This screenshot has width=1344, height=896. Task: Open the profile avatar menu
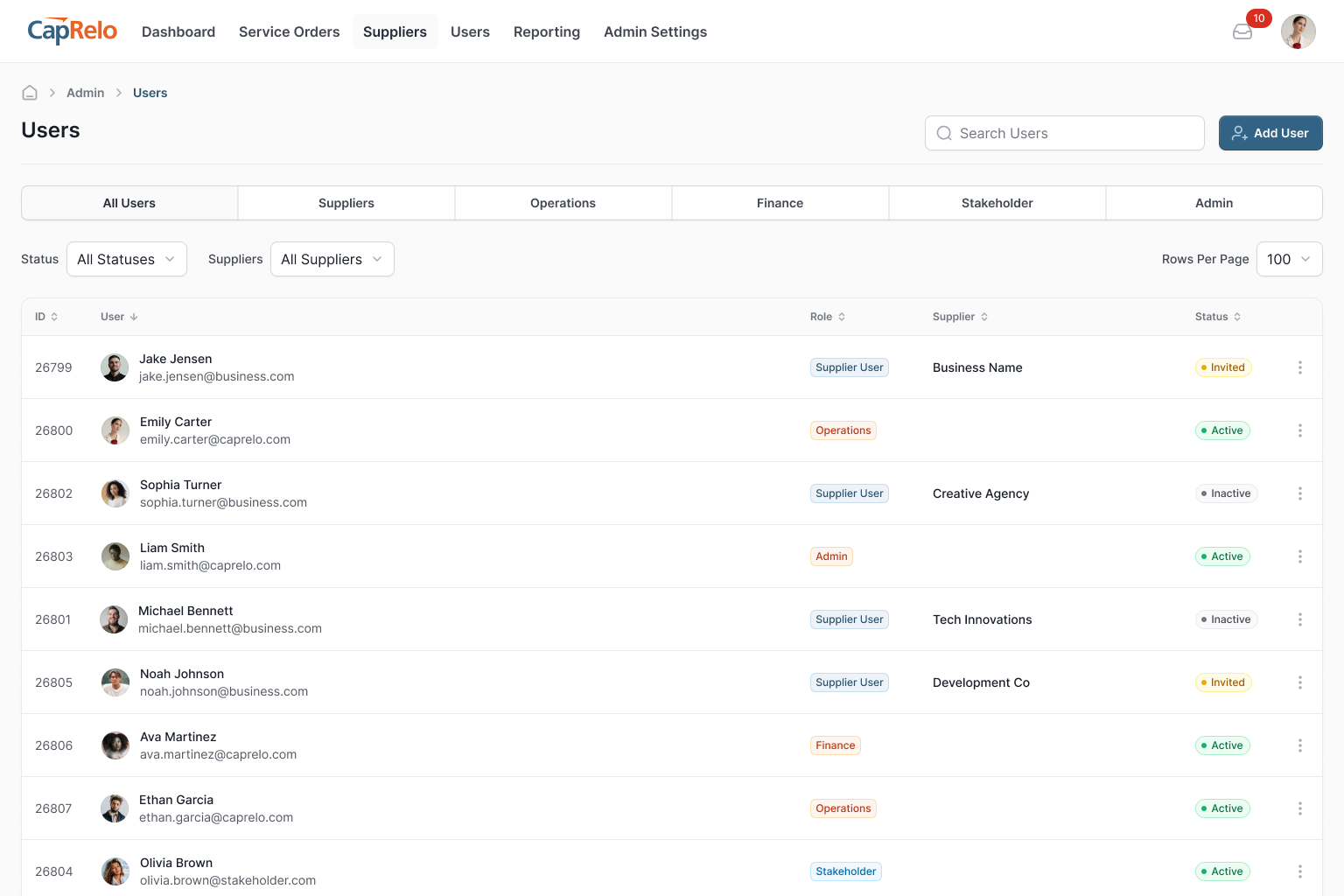point(1298,32)
